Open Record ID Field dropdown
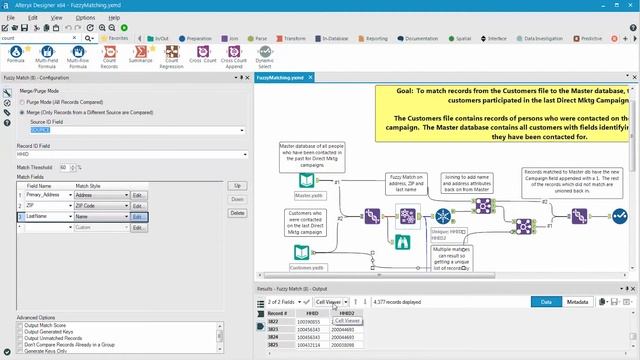The height and width of the screenshot is (360, 640). [x=245, y=155]
